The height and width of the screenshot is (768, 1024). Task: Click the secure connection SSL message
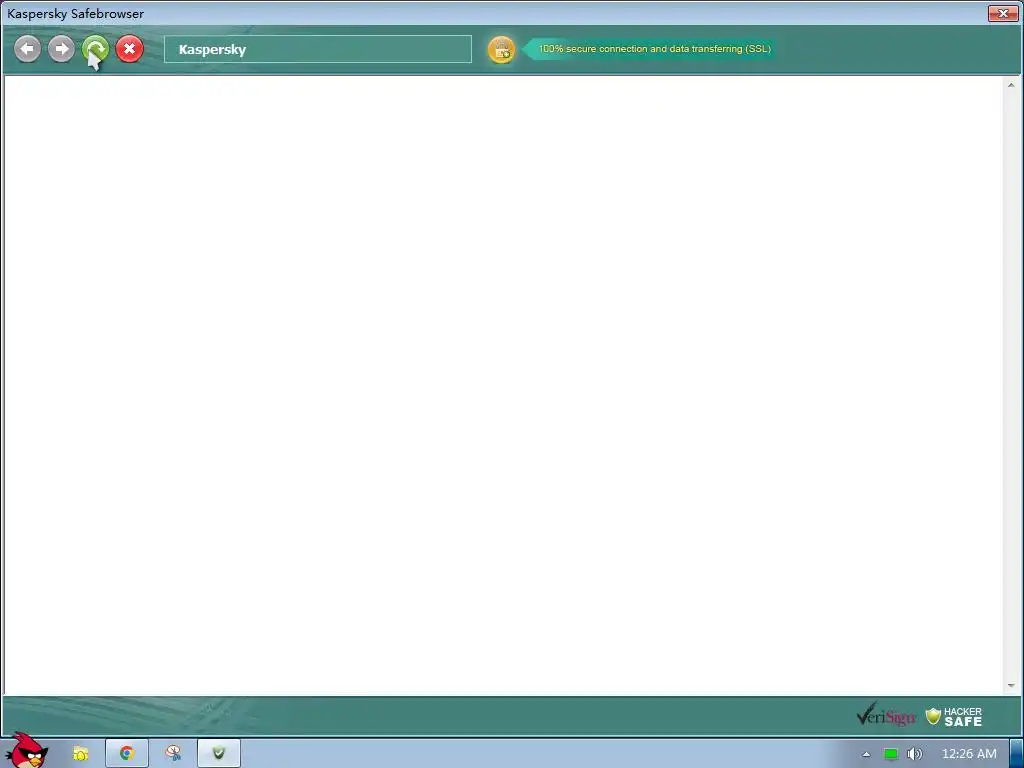coord(654,49)
